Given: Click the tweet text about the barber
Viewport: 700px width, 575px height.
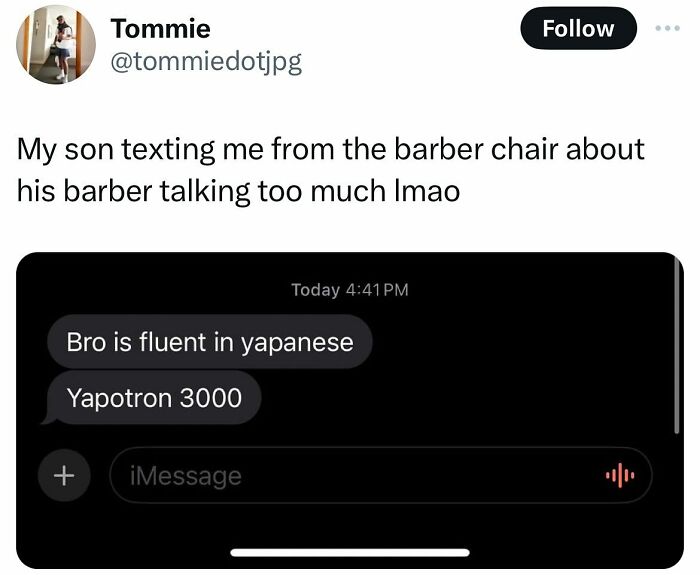Looking at the screenshot, I should [x=331, y=170].
